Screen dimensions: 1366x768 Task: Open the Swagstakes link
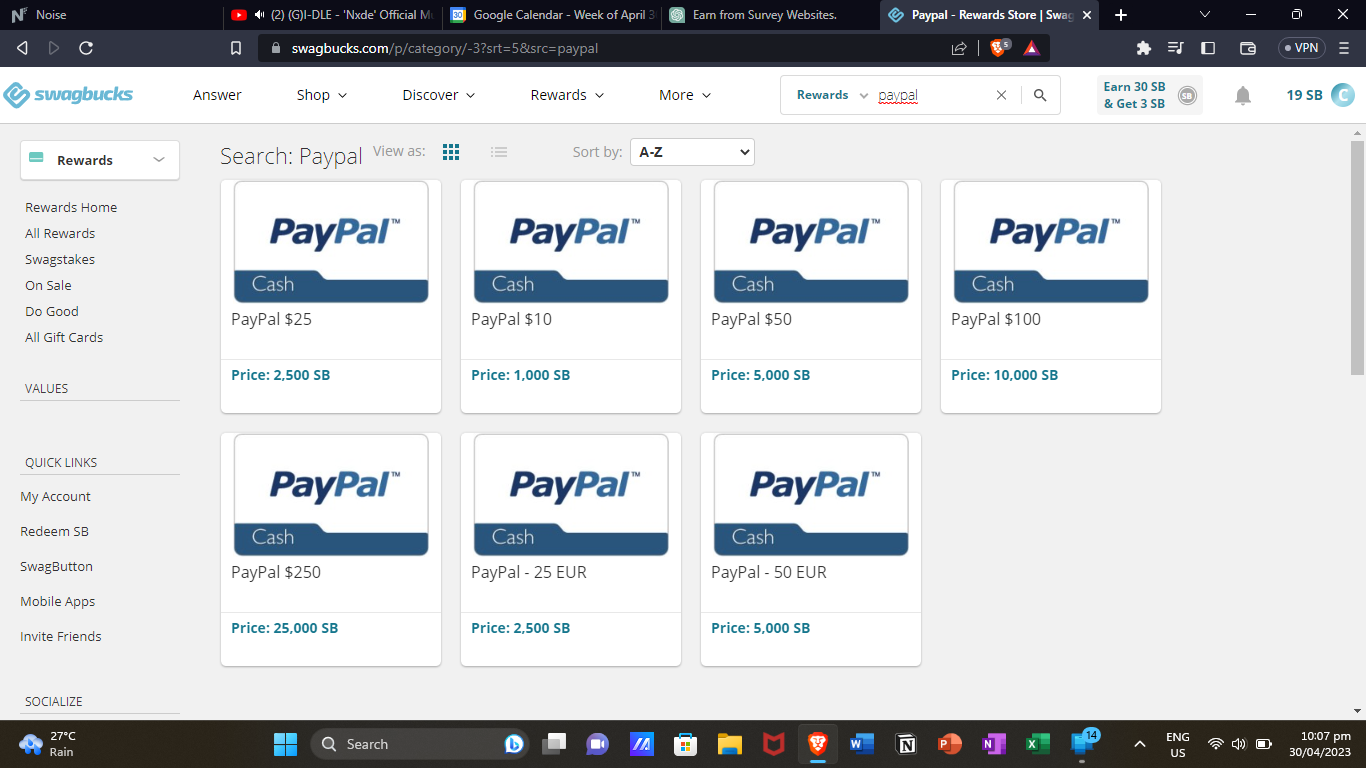[60, 259]
